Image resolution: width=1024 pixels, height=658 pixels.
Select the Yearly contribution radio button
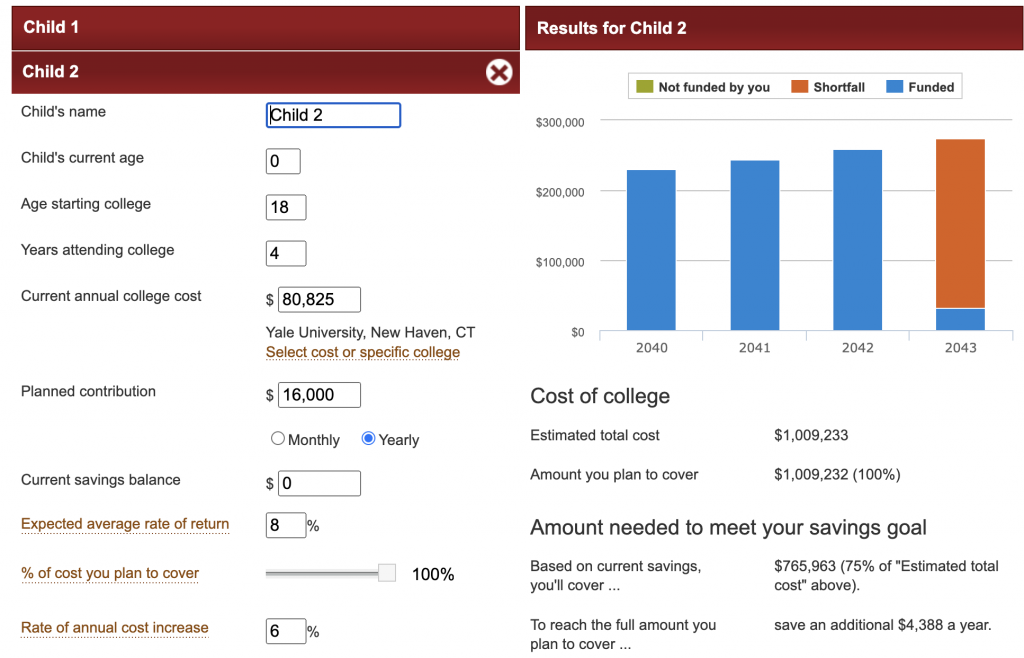tap(368, 439)
